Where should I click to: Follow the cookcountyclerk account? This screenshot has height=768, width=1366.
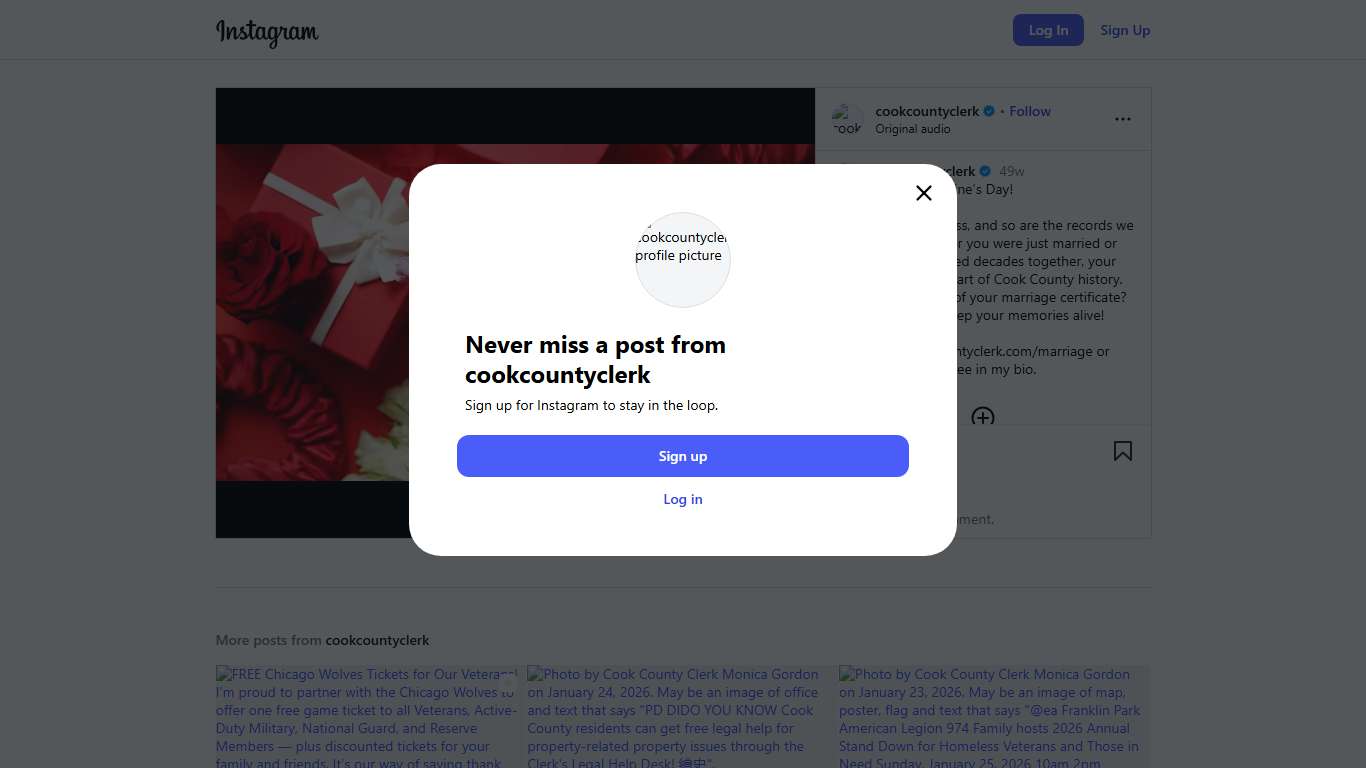point(1029,111)
